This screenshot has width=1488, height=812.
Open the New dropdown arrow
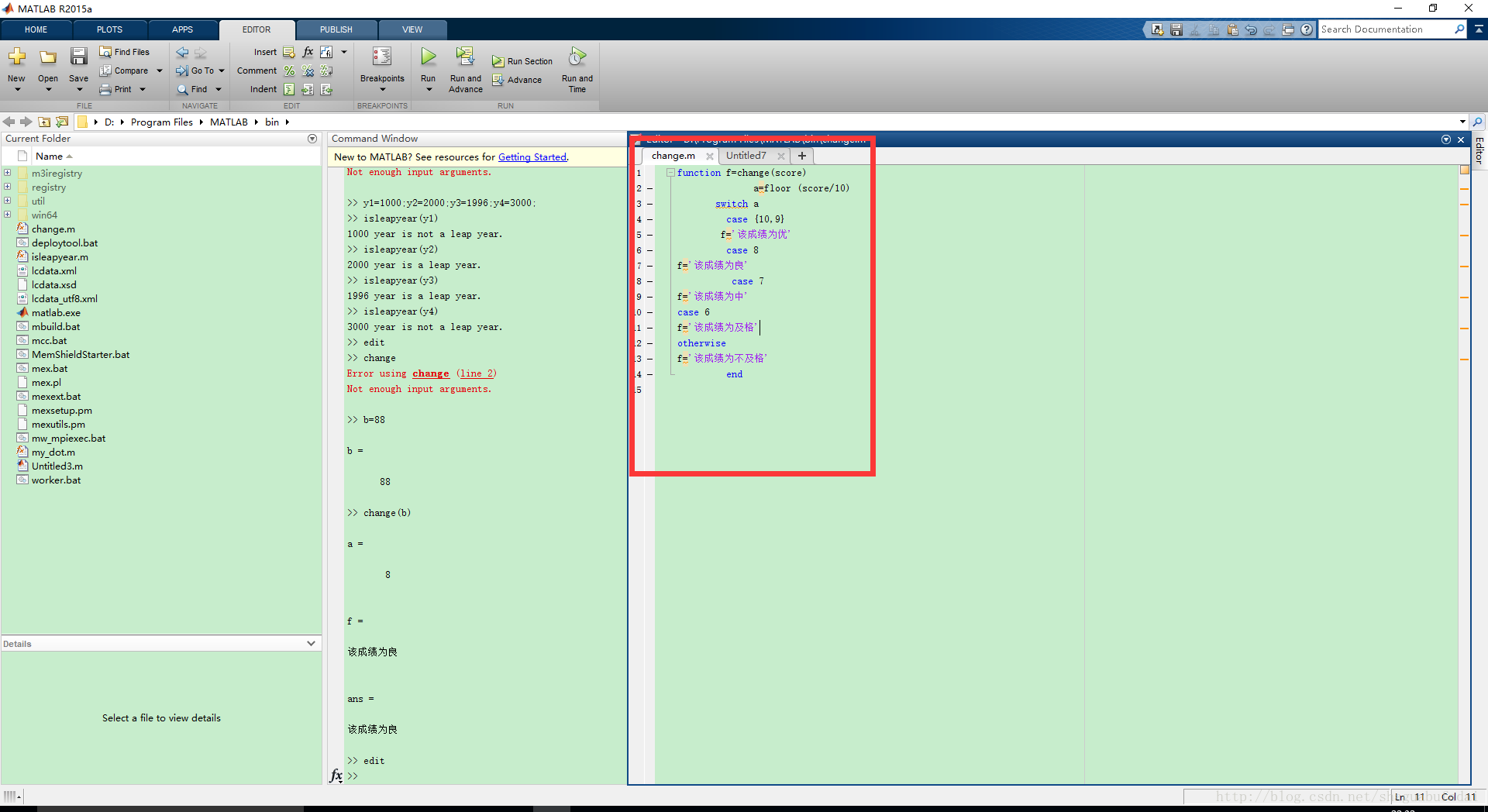(17, 90)
